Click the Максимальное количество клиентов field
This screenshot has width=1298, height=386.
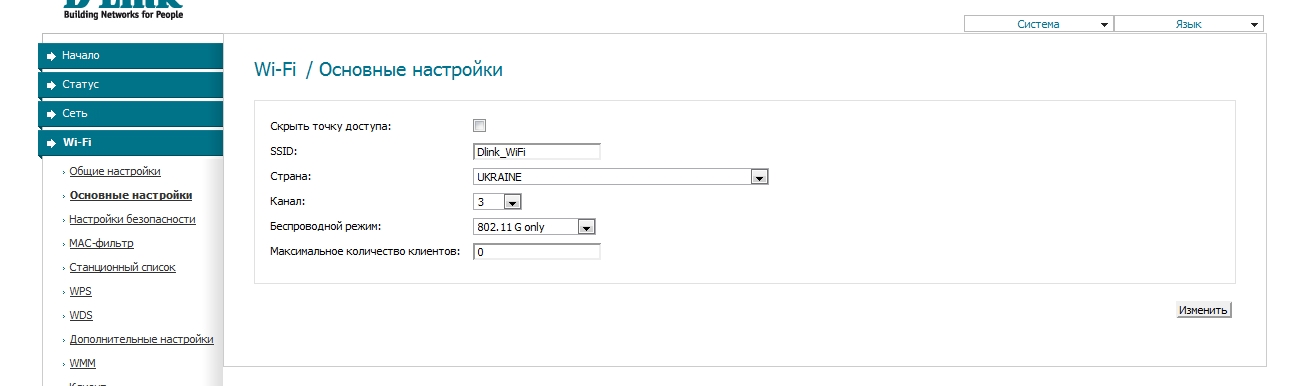[536, 252]
